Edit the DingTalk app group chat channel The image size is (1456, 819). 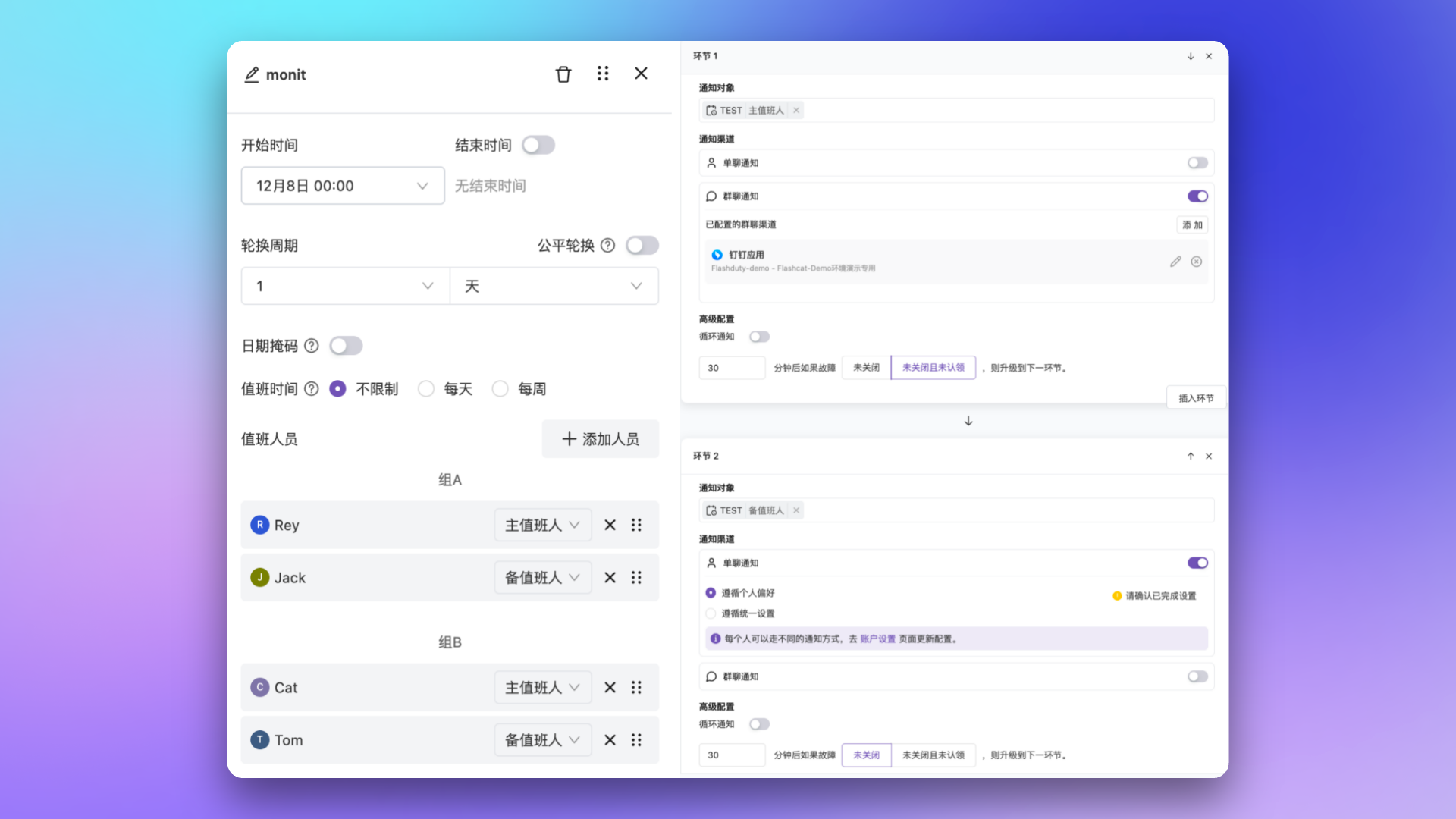point(1175,262)
